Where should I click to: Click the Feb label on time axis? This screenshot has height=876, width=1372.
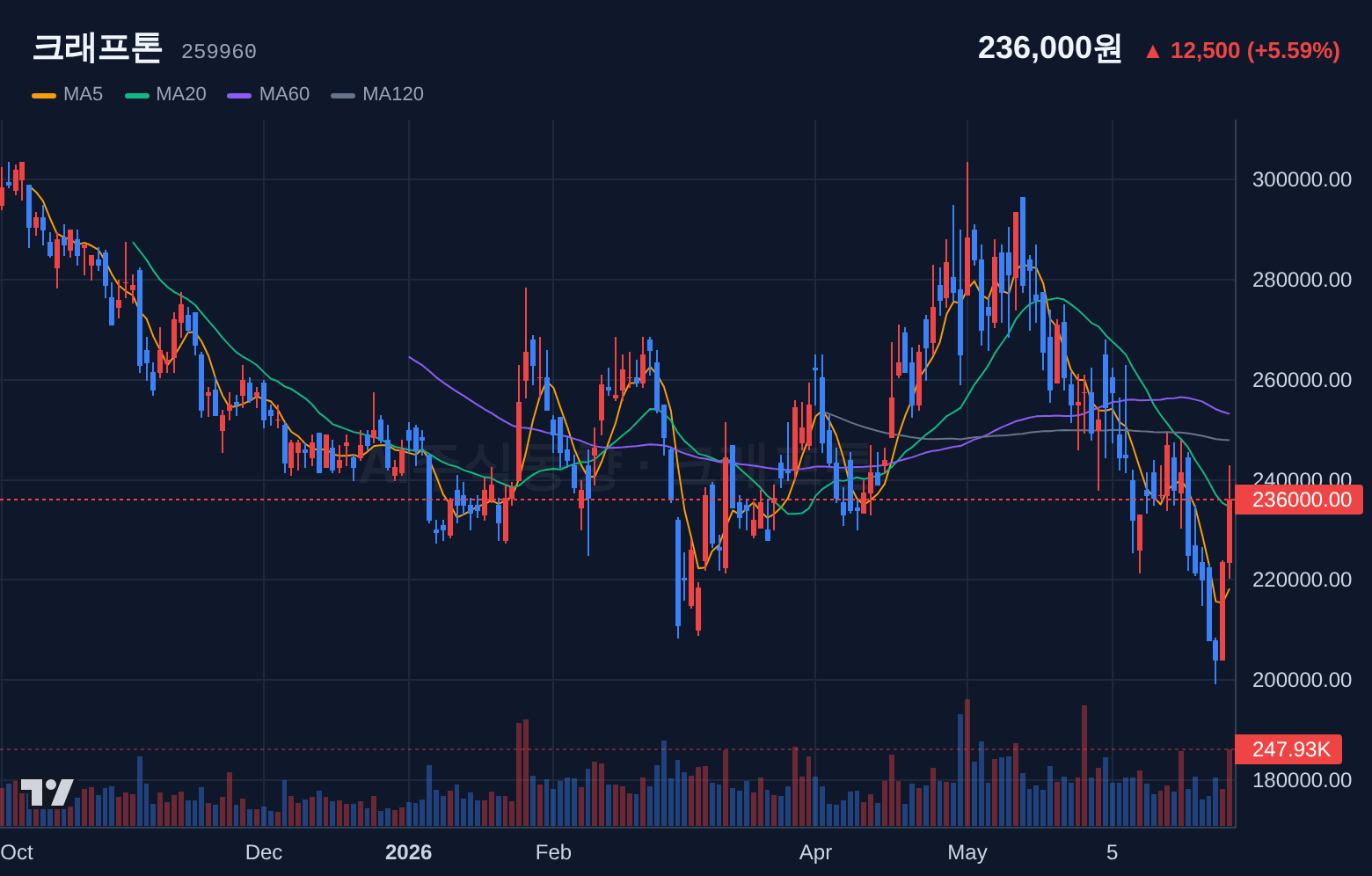pyautogui.click(x=553, y=852)
